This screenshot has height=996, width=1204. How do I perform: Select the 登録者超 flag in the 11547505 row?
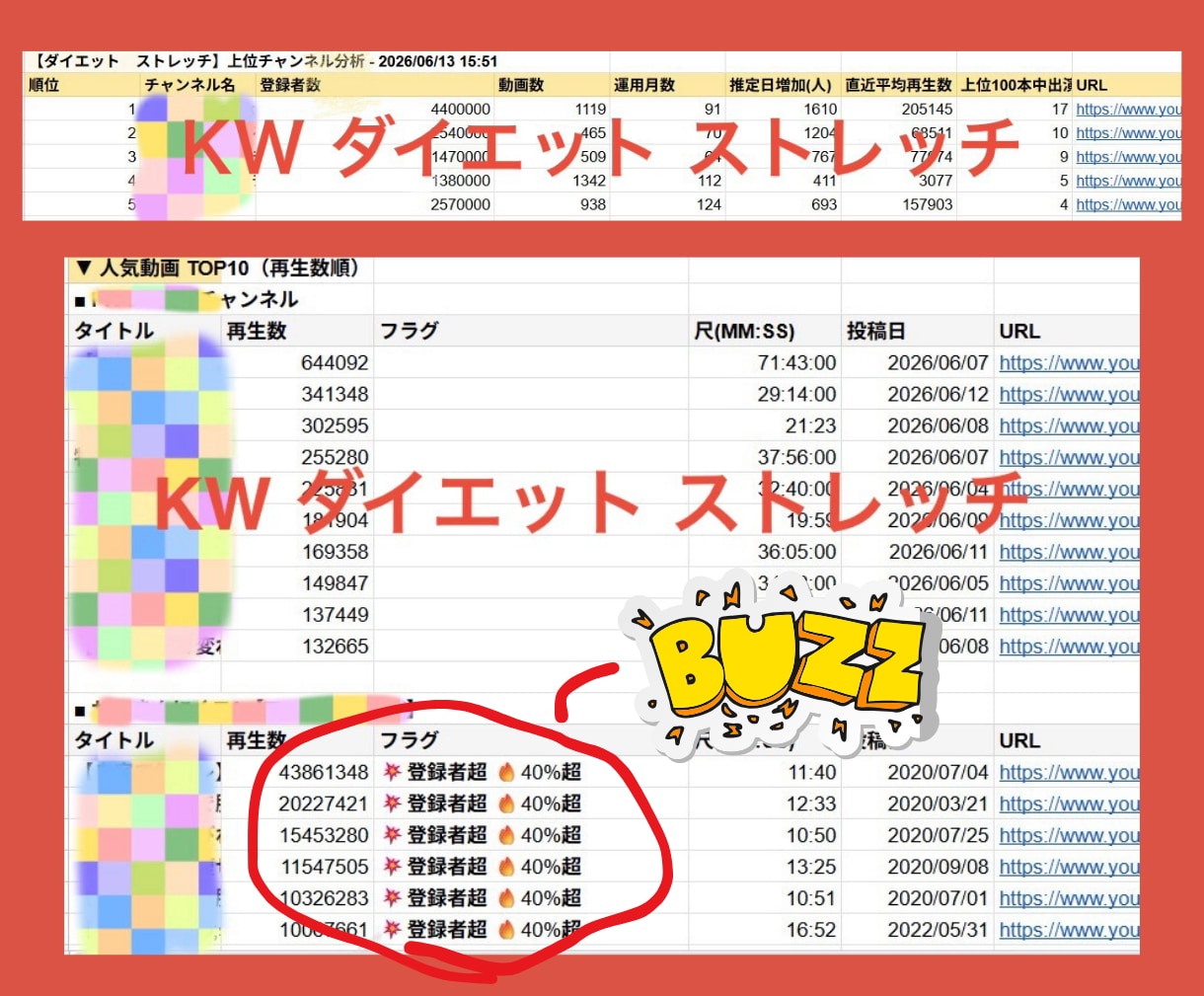435,868
